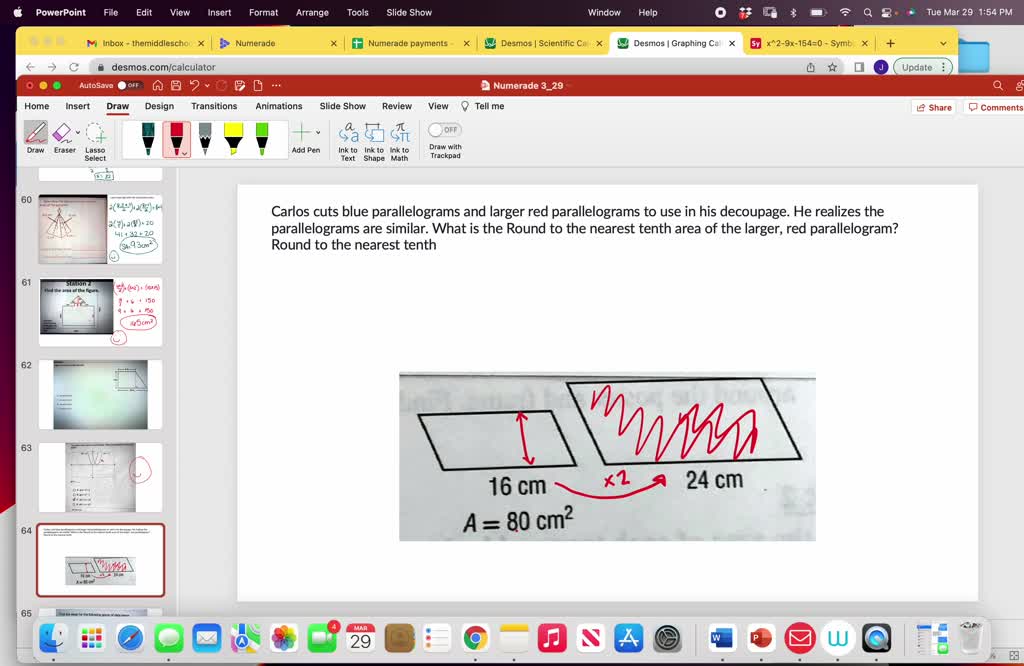Open the Add Pen dropdown arrow
Image resolution: width=1024 pixels, height=666 pixels.
[318, 132]
